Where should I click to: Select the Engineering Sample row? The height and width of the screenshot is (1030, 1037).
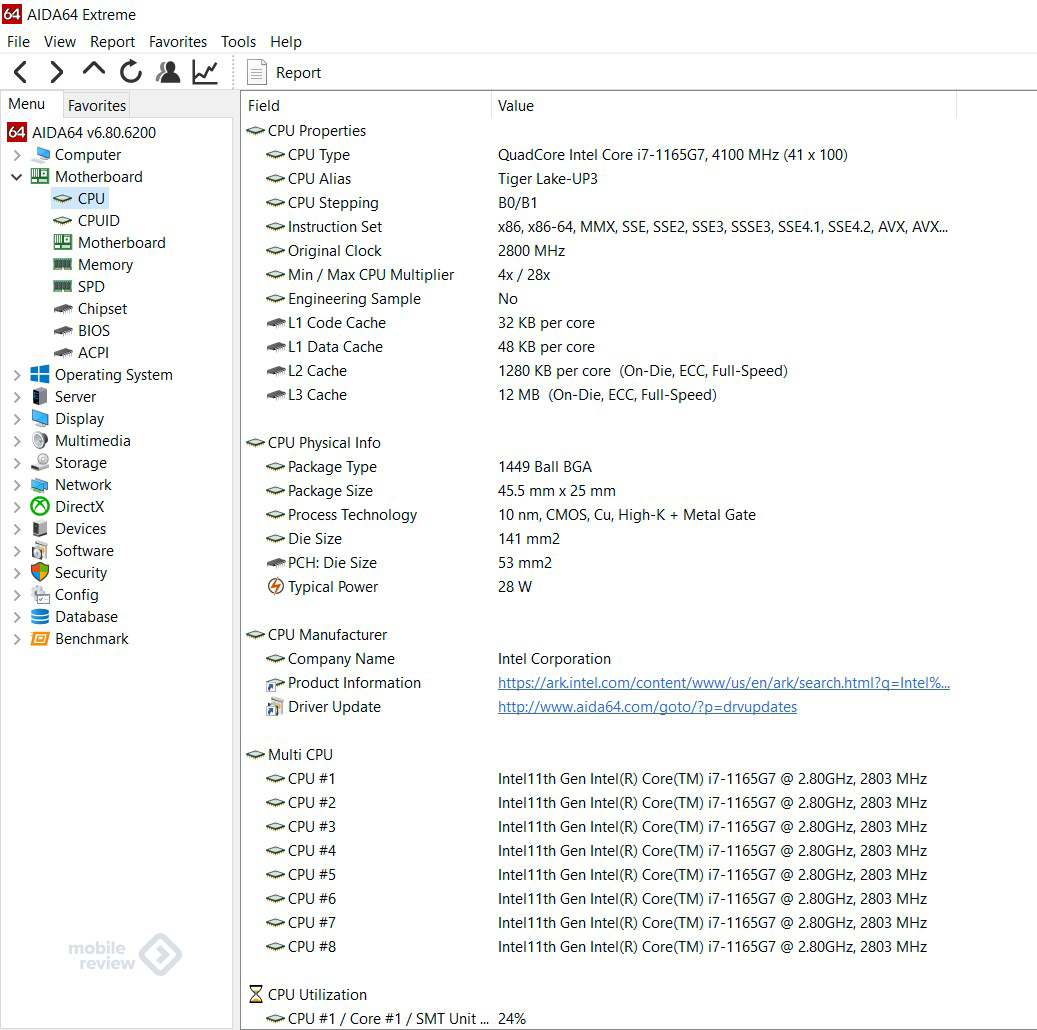point(599,299)
